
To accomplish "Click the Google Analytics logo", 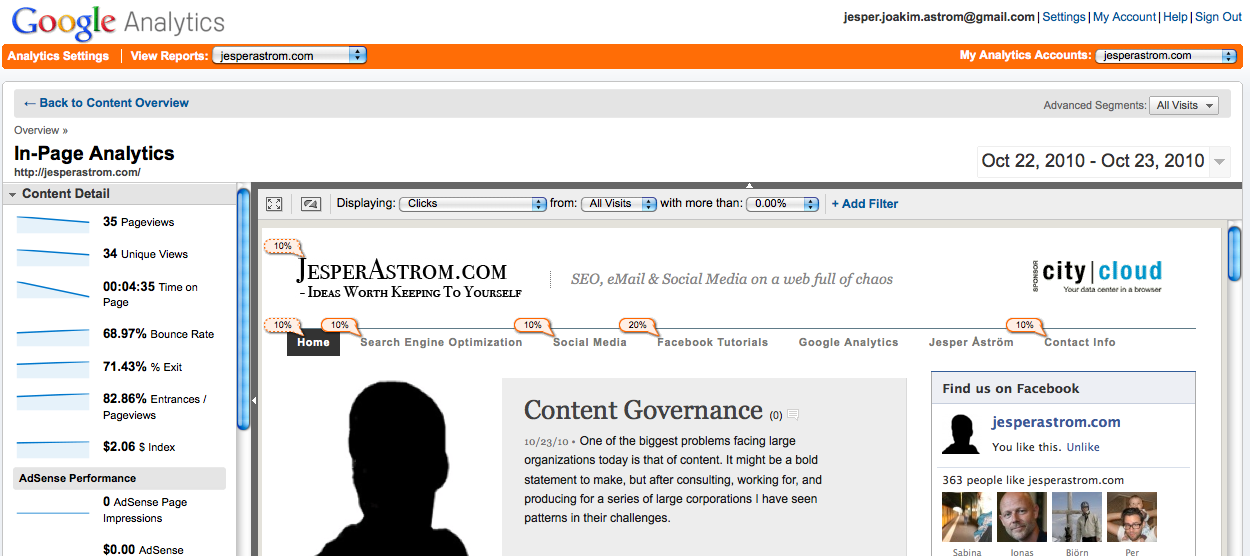I will (118, 21).
